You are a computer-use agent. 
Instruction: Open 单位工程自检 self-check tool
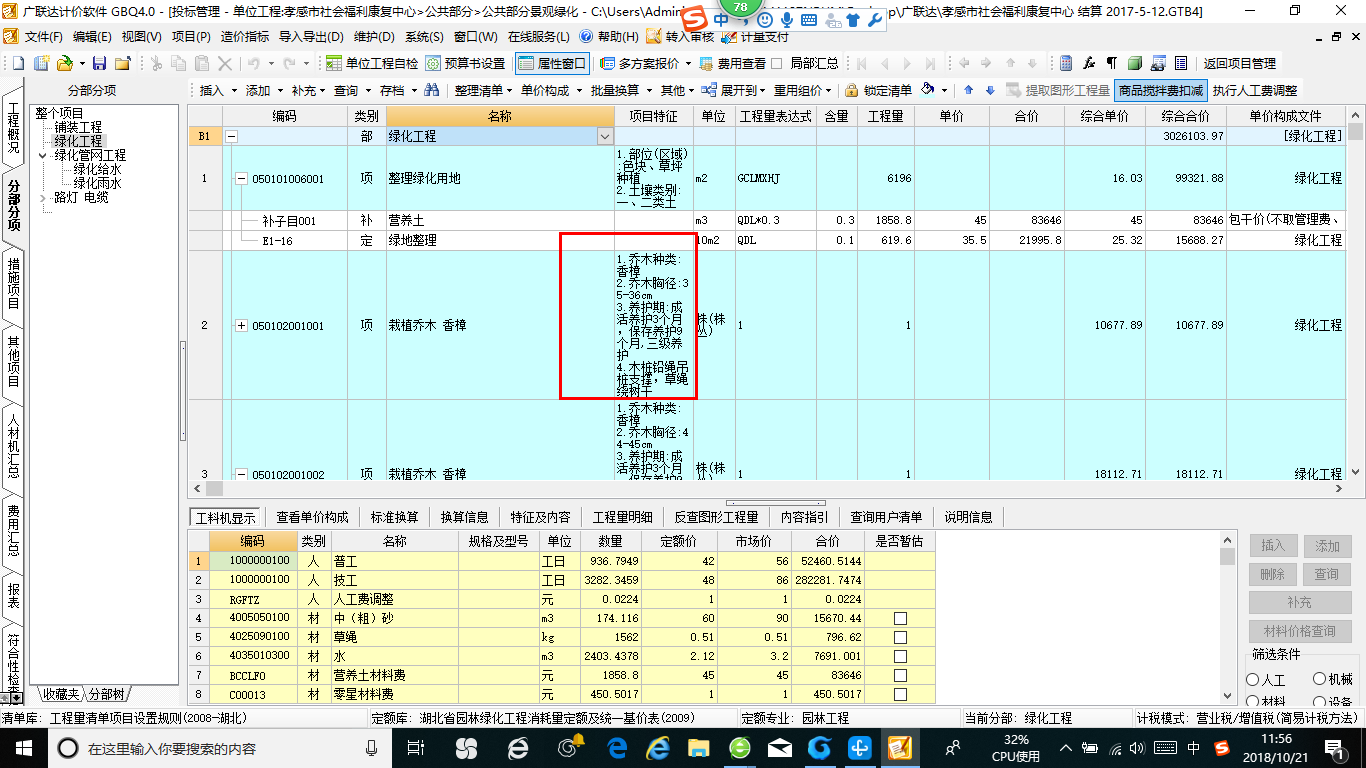pyautogui.click(x=372, y=63)
